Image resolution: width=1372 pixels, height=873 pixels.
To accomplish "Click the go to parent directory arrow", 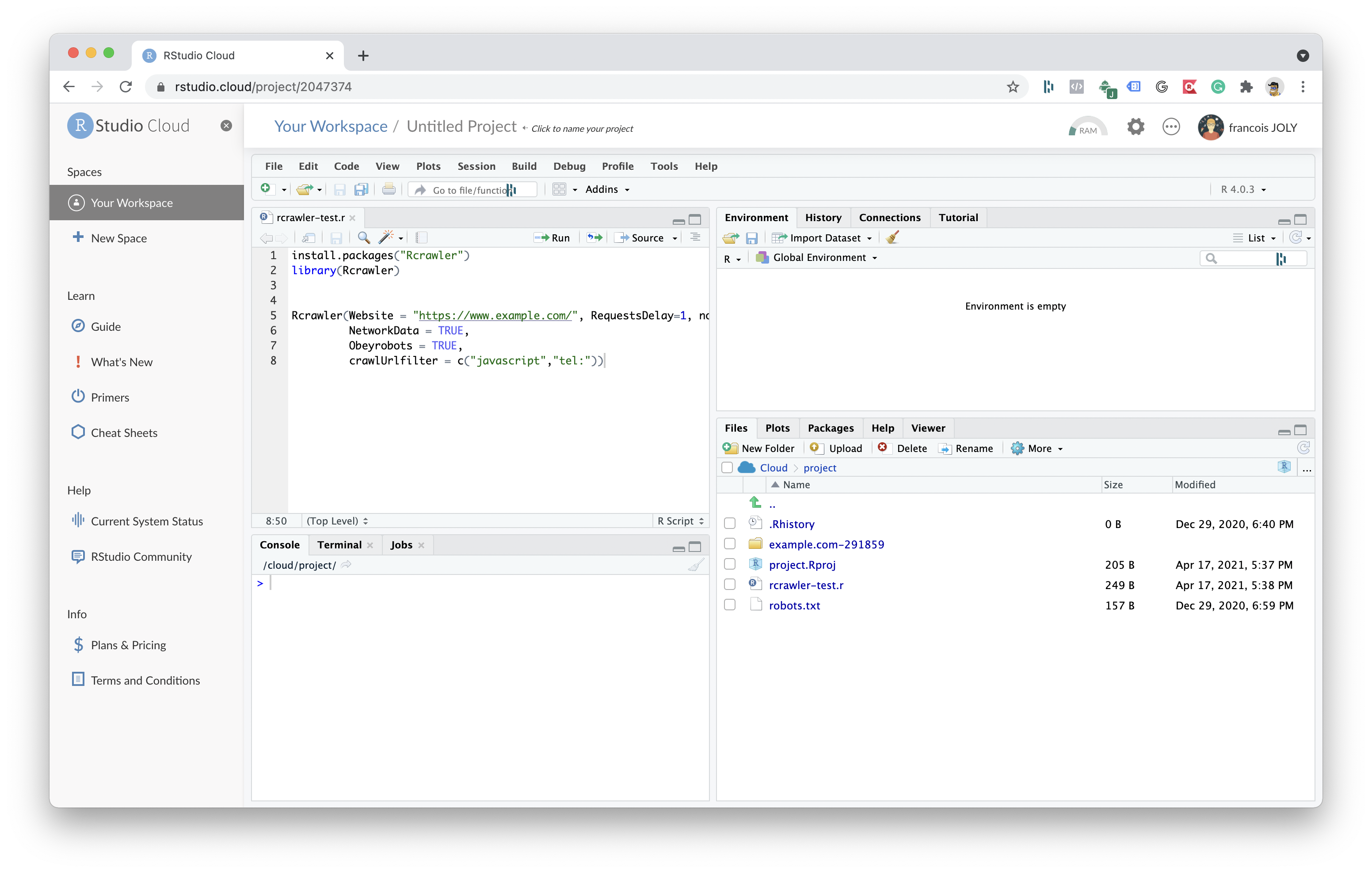I will (x=755, y=503).
